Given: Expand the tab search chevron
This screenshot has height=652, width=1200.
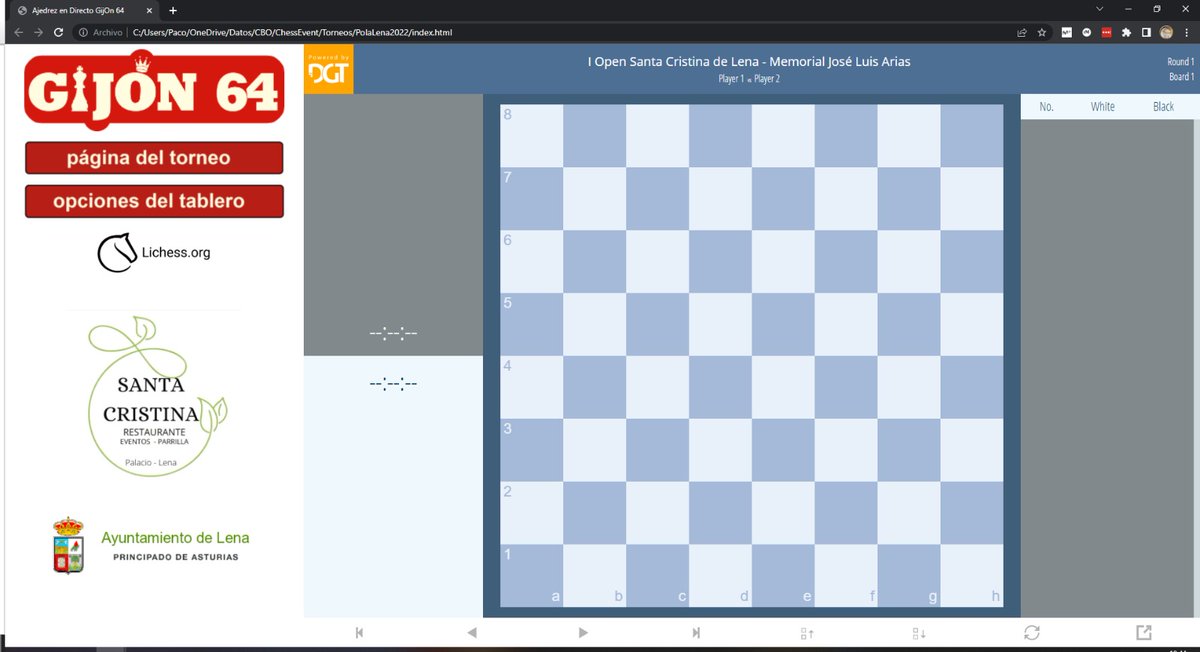Looking at the screenshot, I should [x=1099, y=9].
